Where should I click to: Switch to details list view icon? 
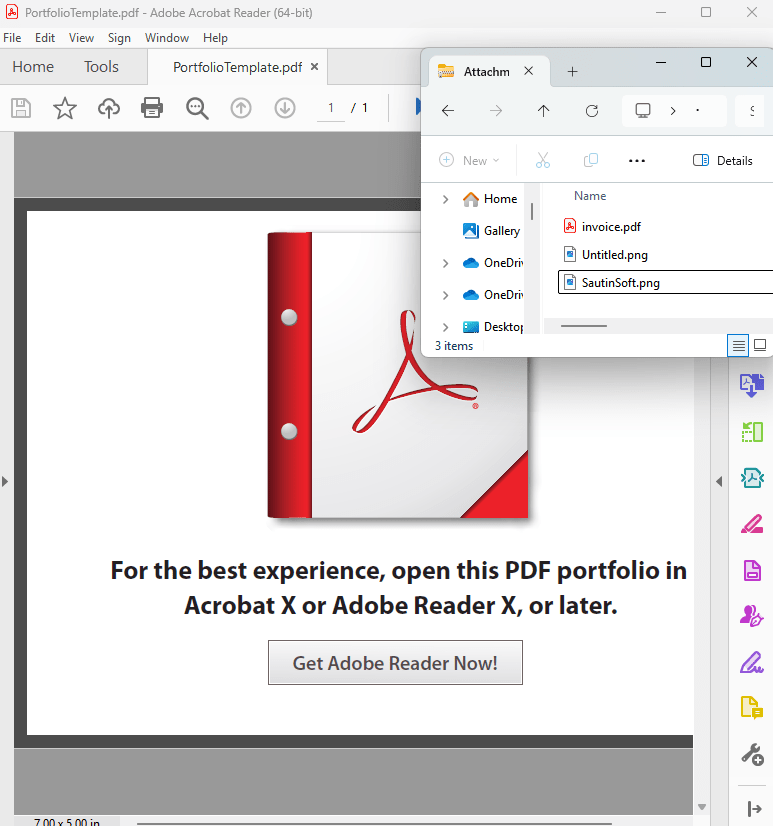pyautogui.click(x=738, y=346)
